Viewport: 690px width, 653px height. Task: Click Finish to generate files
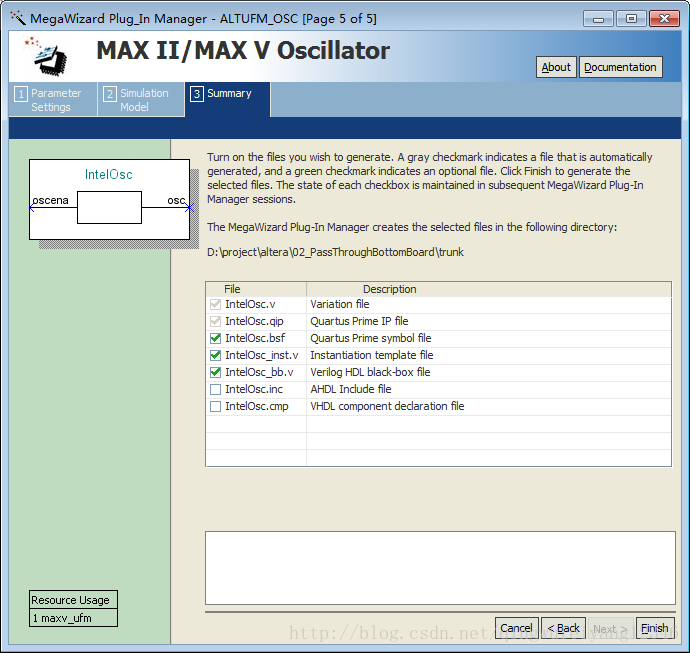pos(654,628)
